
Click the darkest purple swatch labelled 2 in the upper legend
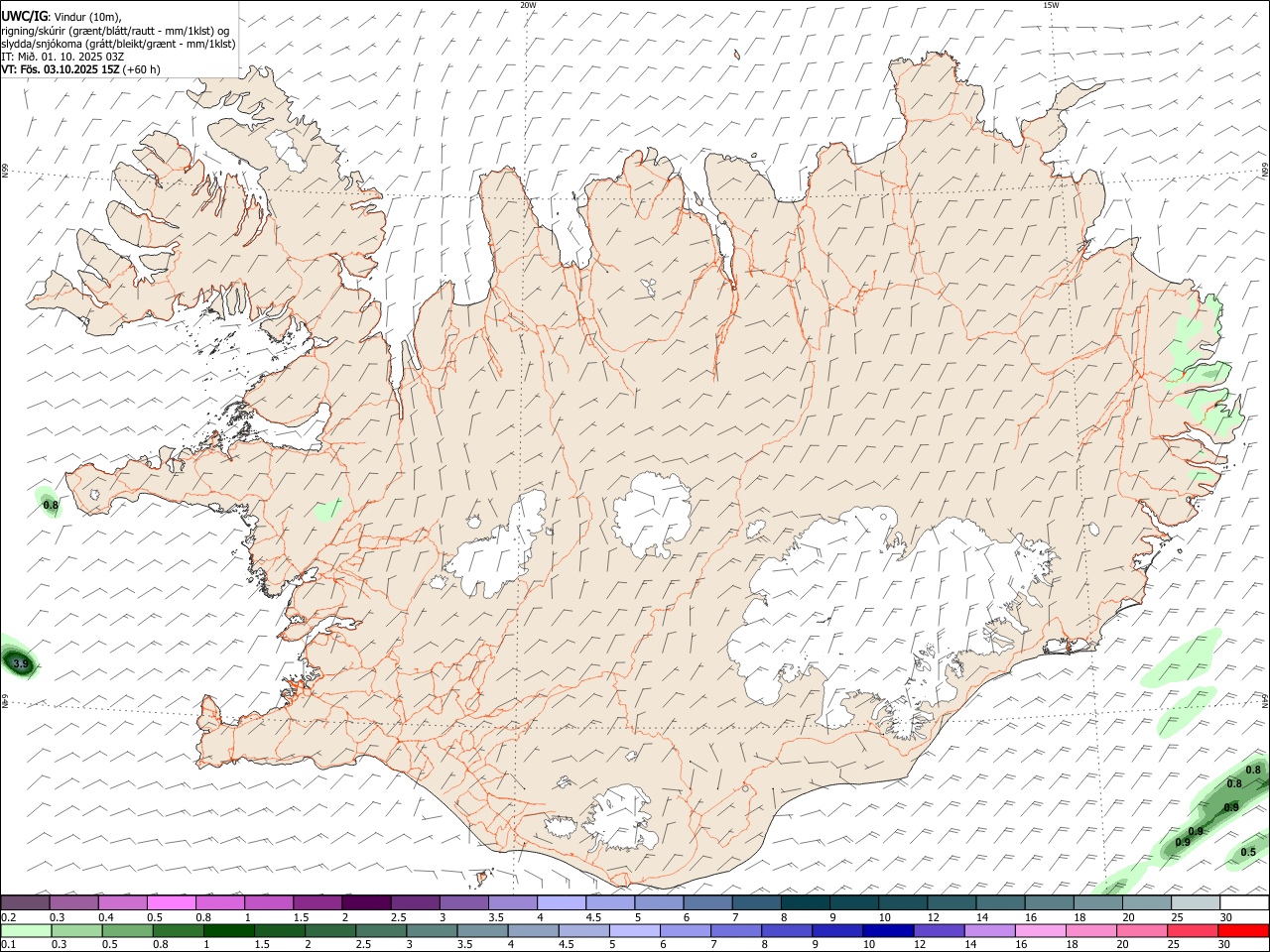(367, 902)
